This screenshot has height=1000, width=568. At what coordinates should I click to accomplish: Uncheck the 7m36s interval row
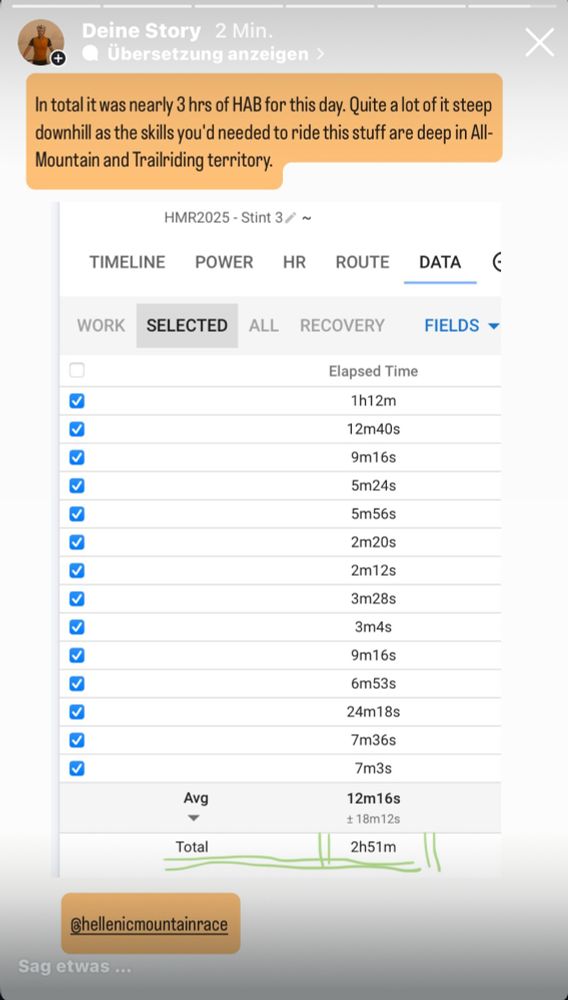tap(76, 740)
